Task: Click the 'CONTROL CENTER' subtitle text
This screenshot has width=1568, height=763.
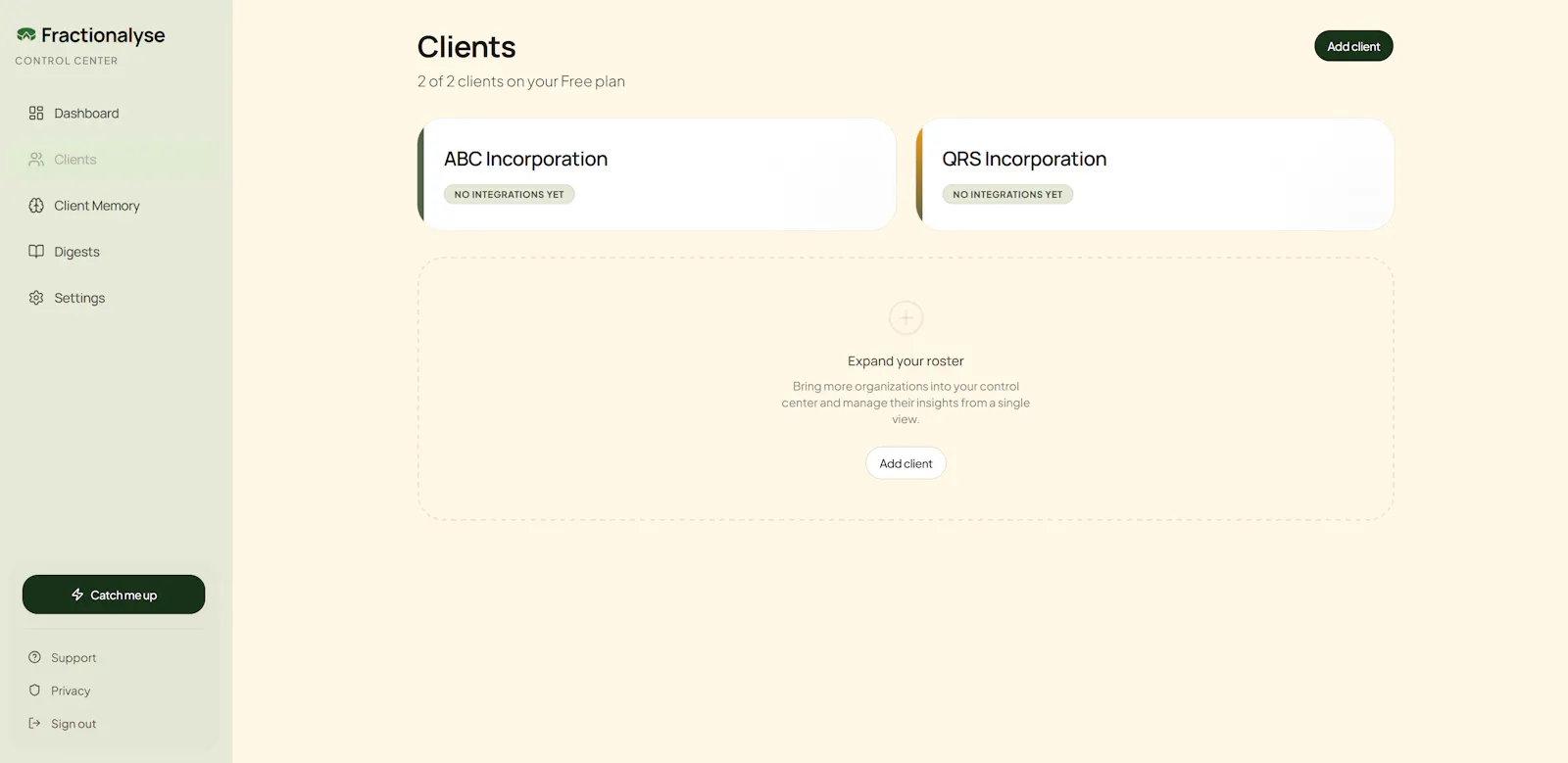Action: (x=67, y=61)
